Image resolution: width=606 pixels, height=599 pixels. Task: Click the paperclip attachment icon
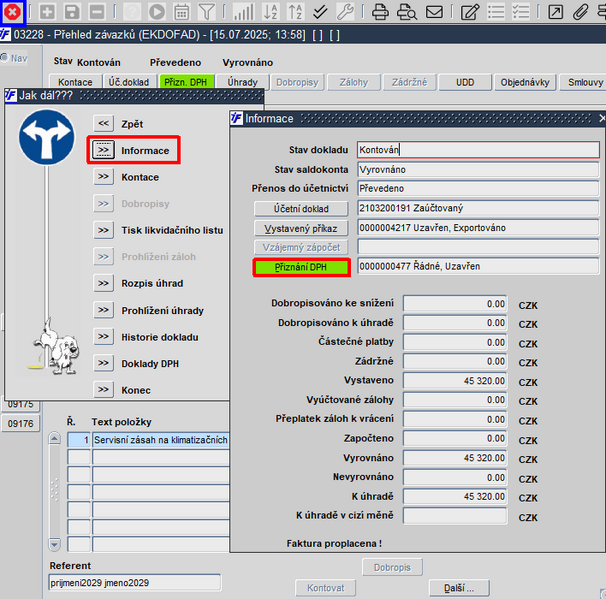(x=580, y=12)
